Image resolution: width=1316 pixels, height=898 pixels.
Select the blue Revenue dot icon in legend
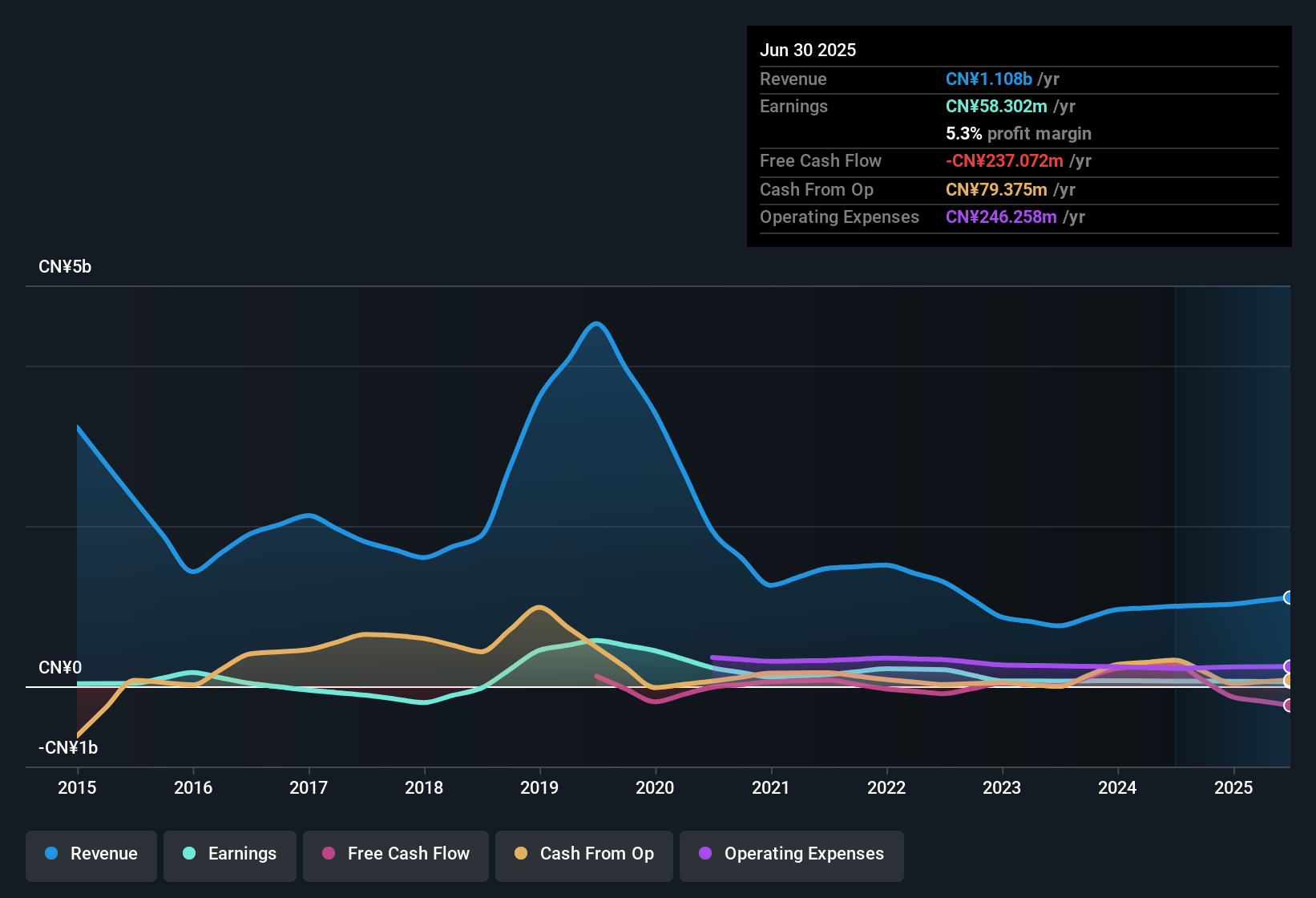(50, 854)
